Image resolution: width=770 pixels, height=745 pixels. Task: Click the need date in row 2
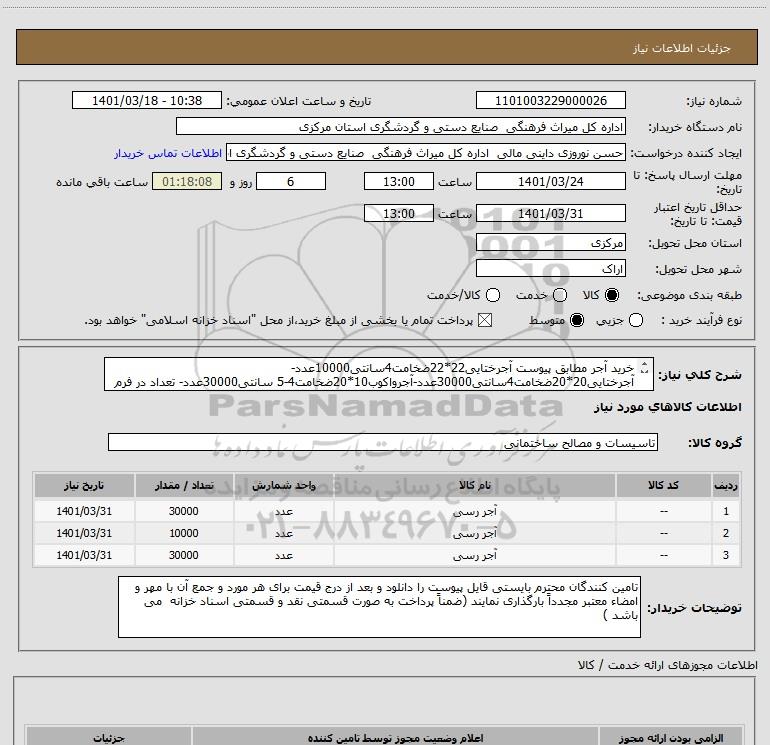(x=84, y=533)
